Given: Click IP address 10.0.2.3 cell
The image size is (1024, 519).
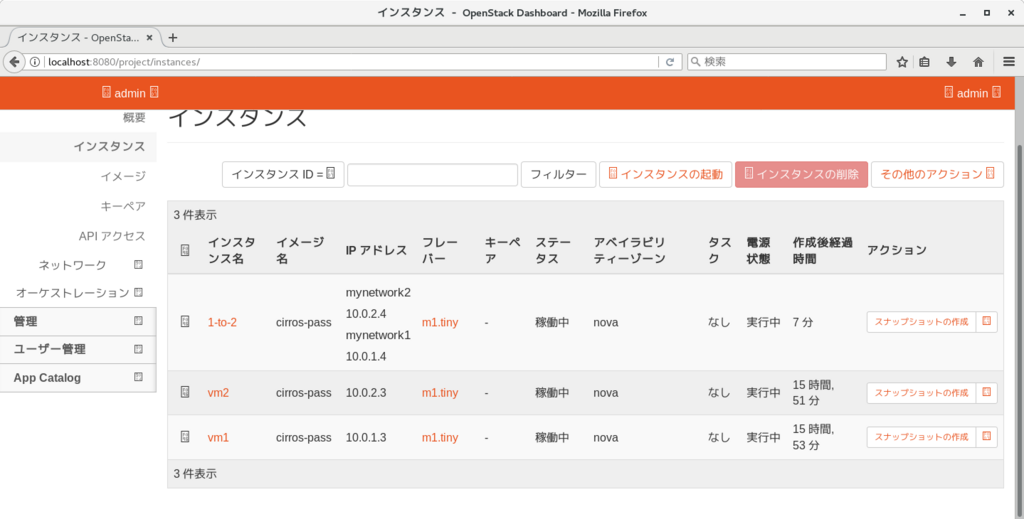Looking at the screenshot, I should 366,393.
